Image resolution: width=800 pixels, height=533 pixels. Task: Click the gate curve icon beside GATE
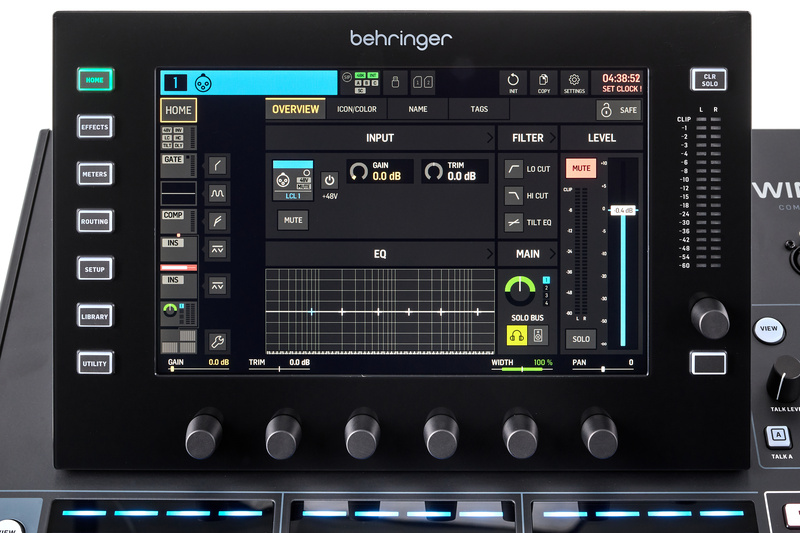pos(217,165)
